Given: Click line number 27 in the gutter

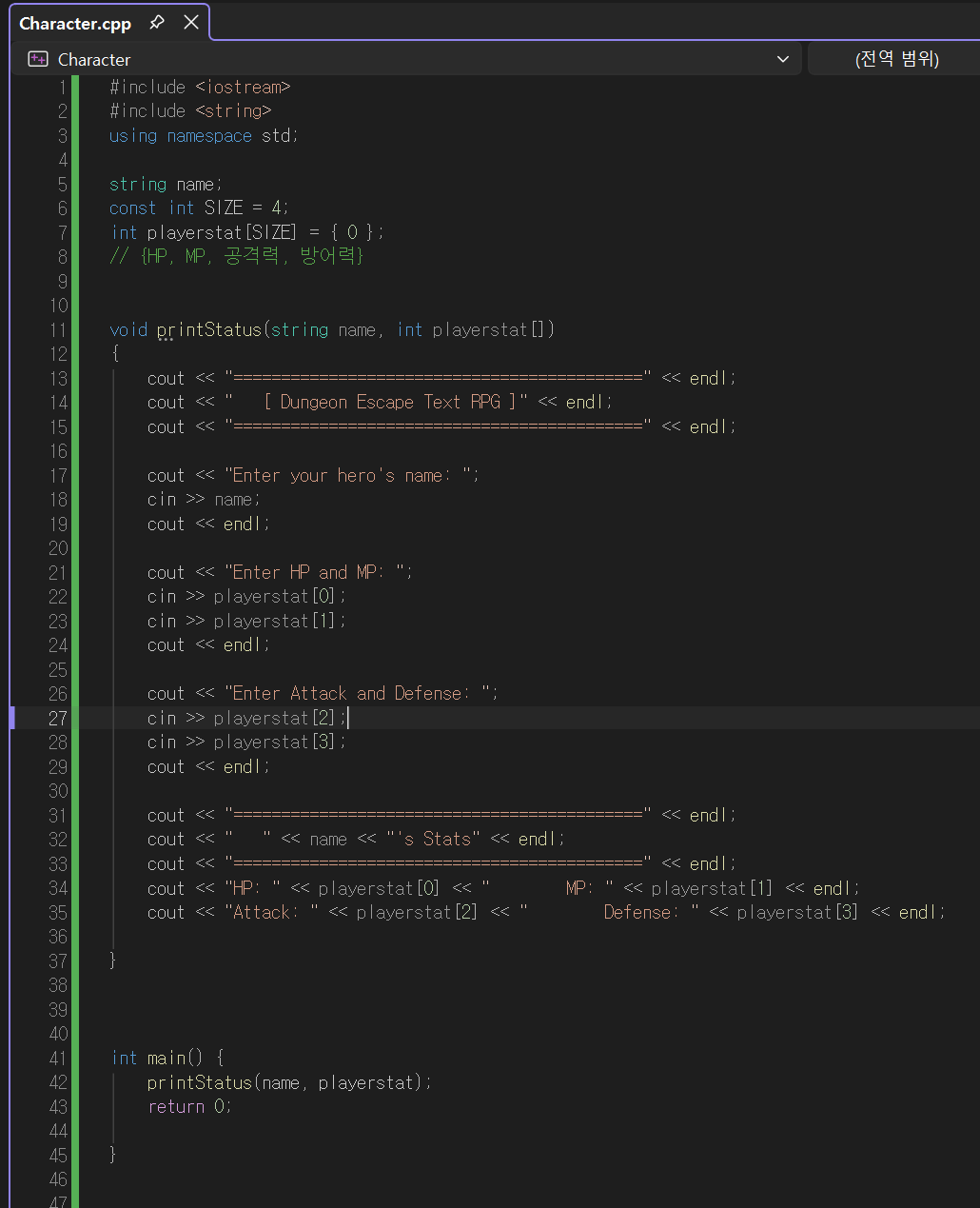Looking at the screenshot, I should coord(58,718).
